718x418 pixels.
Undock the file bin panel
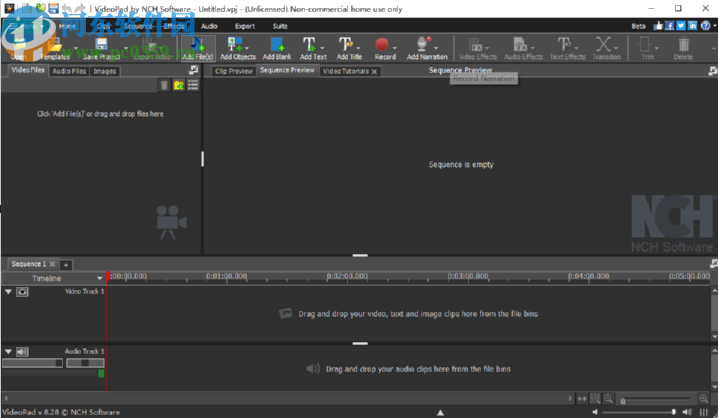194,70
